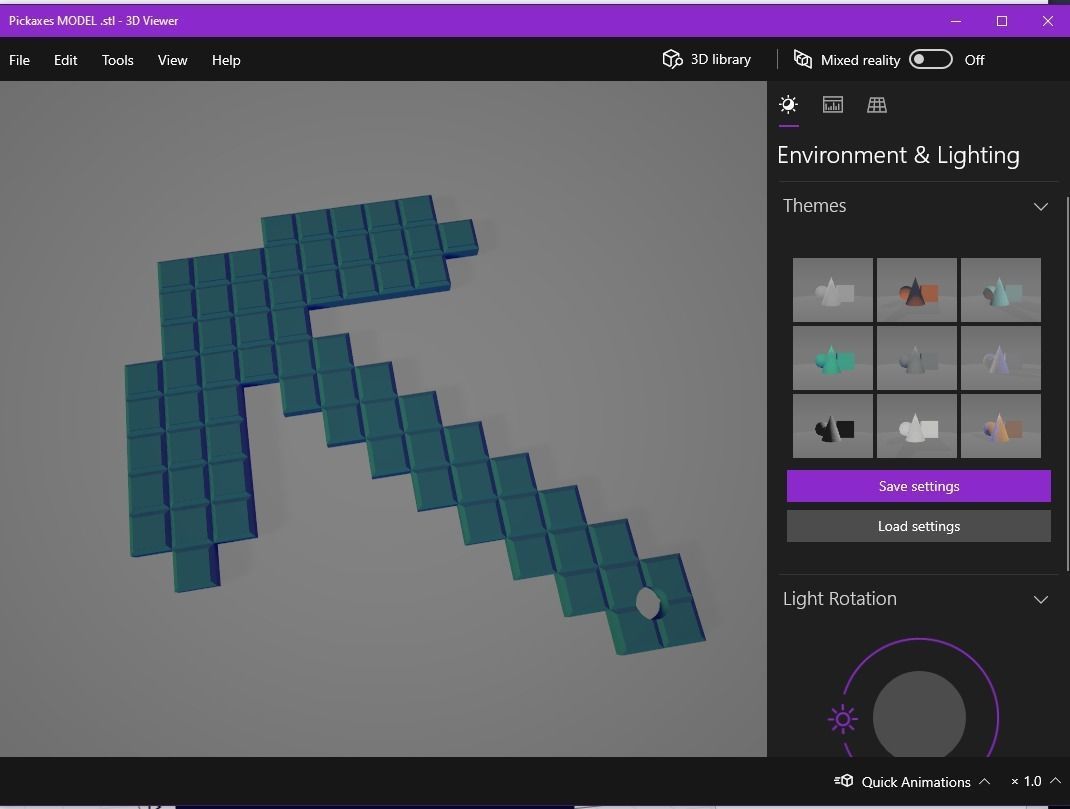Select the white shapes theme thumbnail
1070x809 pixels.
point(916,426)
